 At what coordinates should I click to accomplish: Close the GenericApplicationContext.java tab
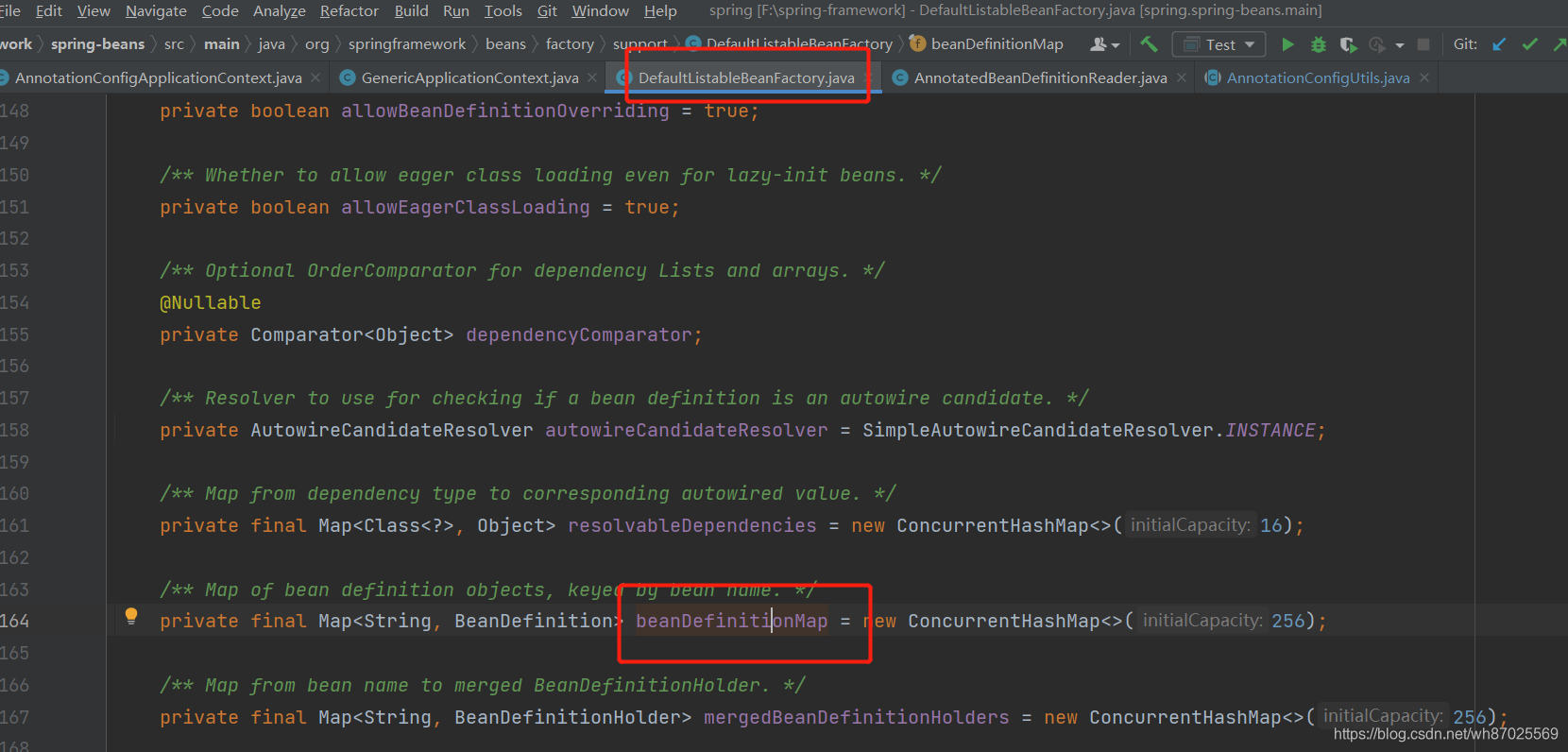pyautogui.click(x=592, y=77)
